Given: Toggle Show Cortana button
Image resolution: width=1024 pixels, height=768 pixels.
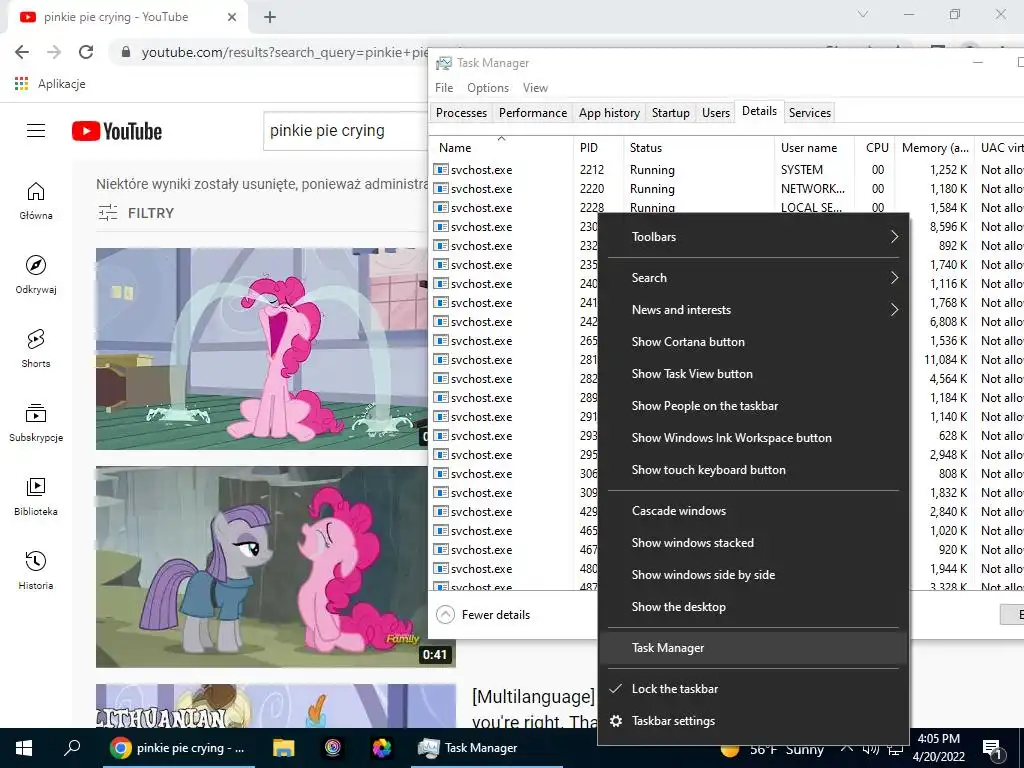Looking at the screenshot, I should pyautogui.click(x=753, y=342).
